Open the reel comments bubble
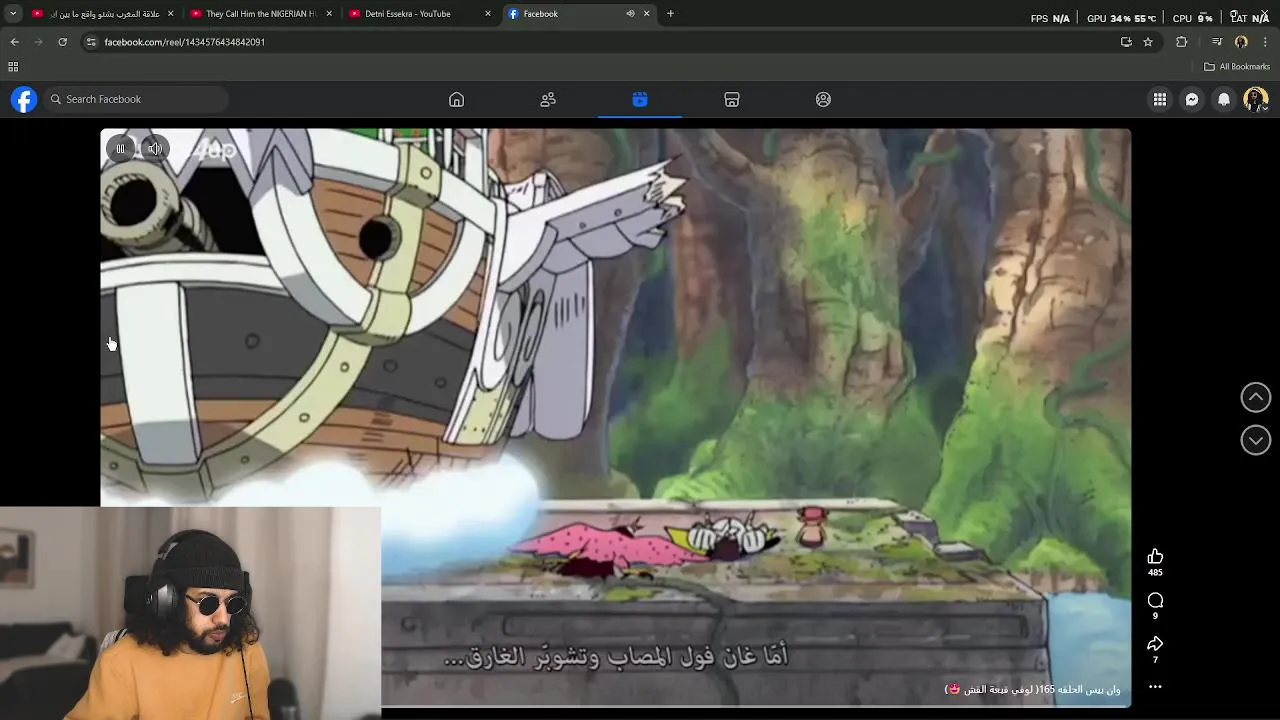This screenshot has width=1280, height=720. [1155, 600]
